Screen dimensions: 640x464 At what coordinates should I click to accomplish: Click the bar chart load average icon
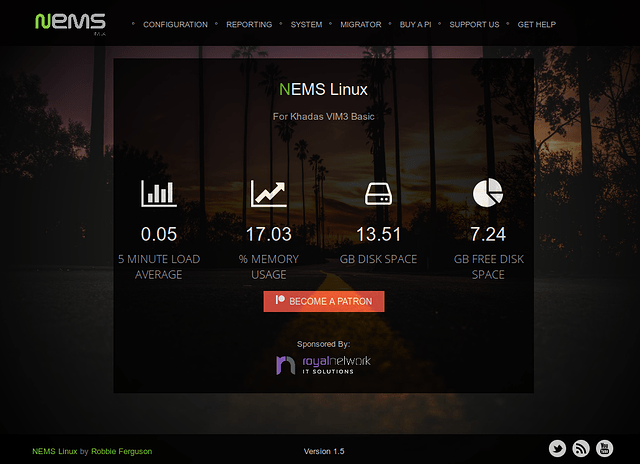[159, 193]
